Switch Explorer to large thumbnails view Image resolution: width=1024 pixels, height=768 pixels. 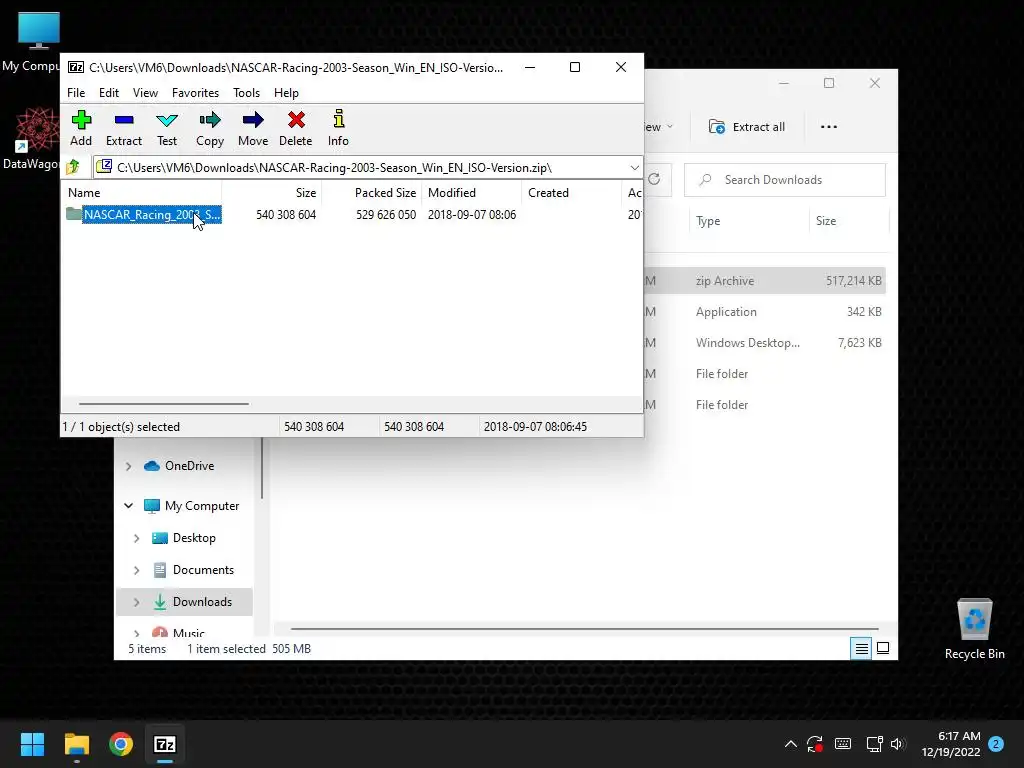883,648
